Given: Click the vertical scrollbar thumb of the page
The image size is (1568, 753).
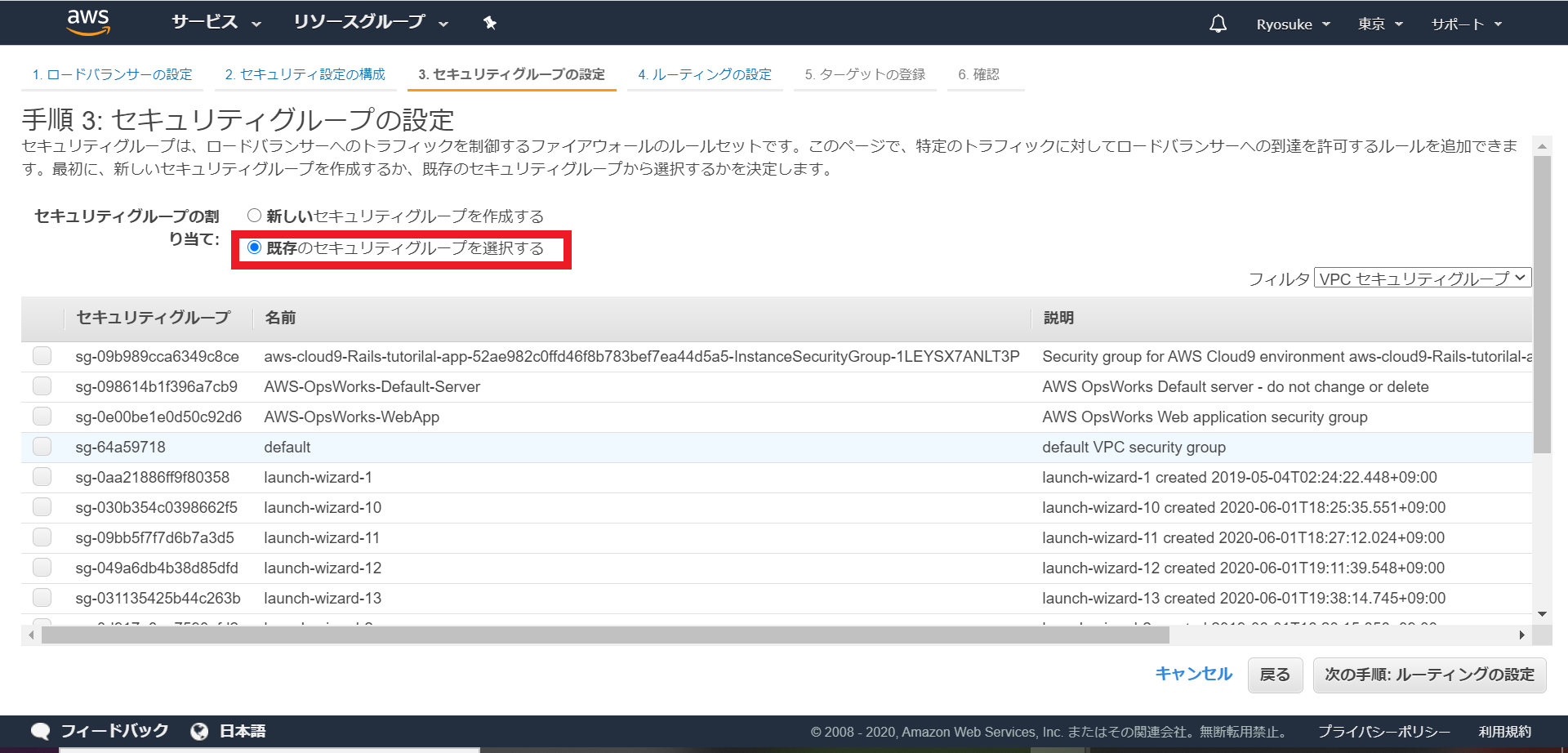Looking at the screenshot, I should (x=1542, y=304).
